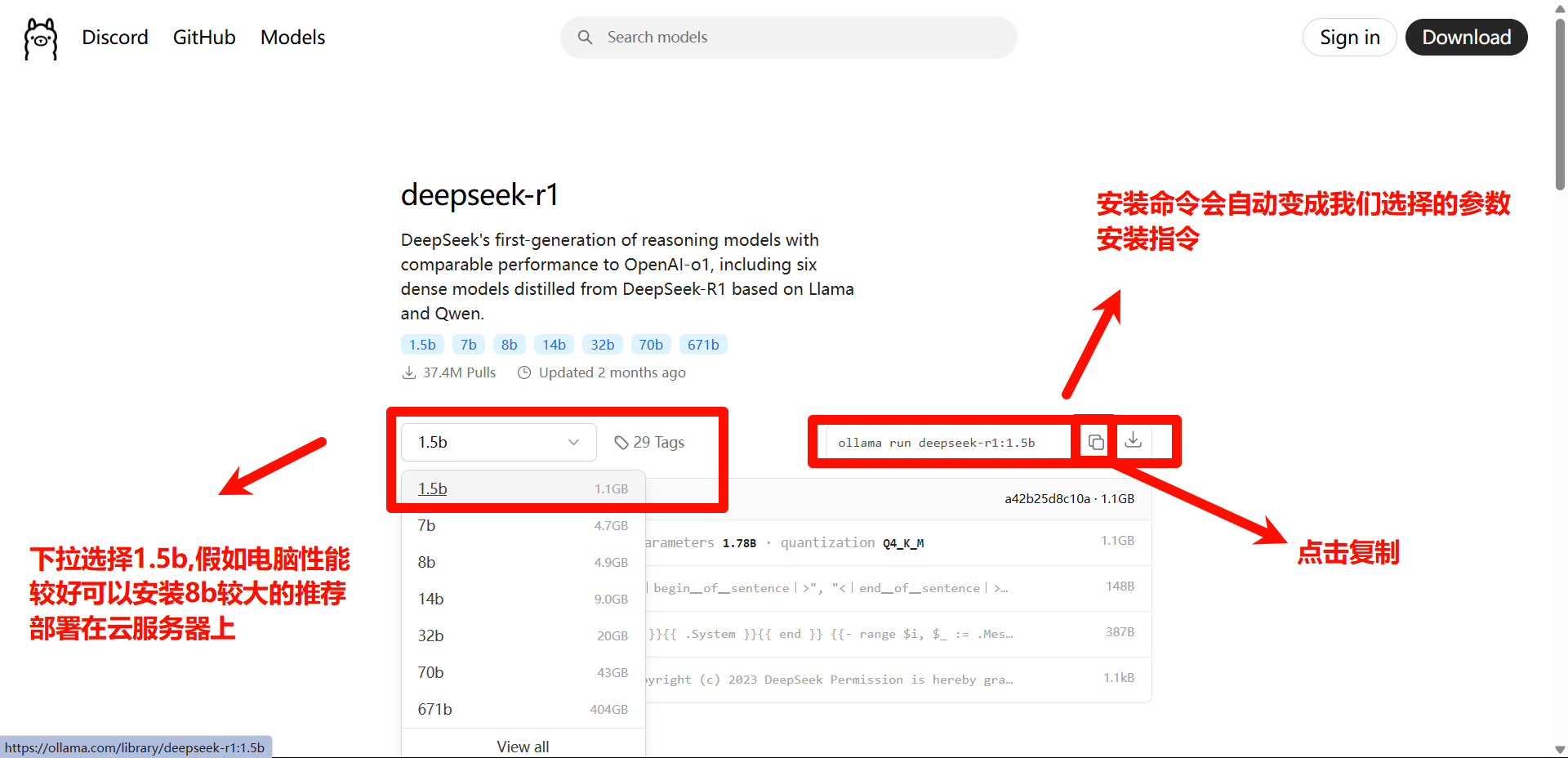The image size is (1568, 758).
Task: Click the 70b blue tag chip
Action: [651, 345]
